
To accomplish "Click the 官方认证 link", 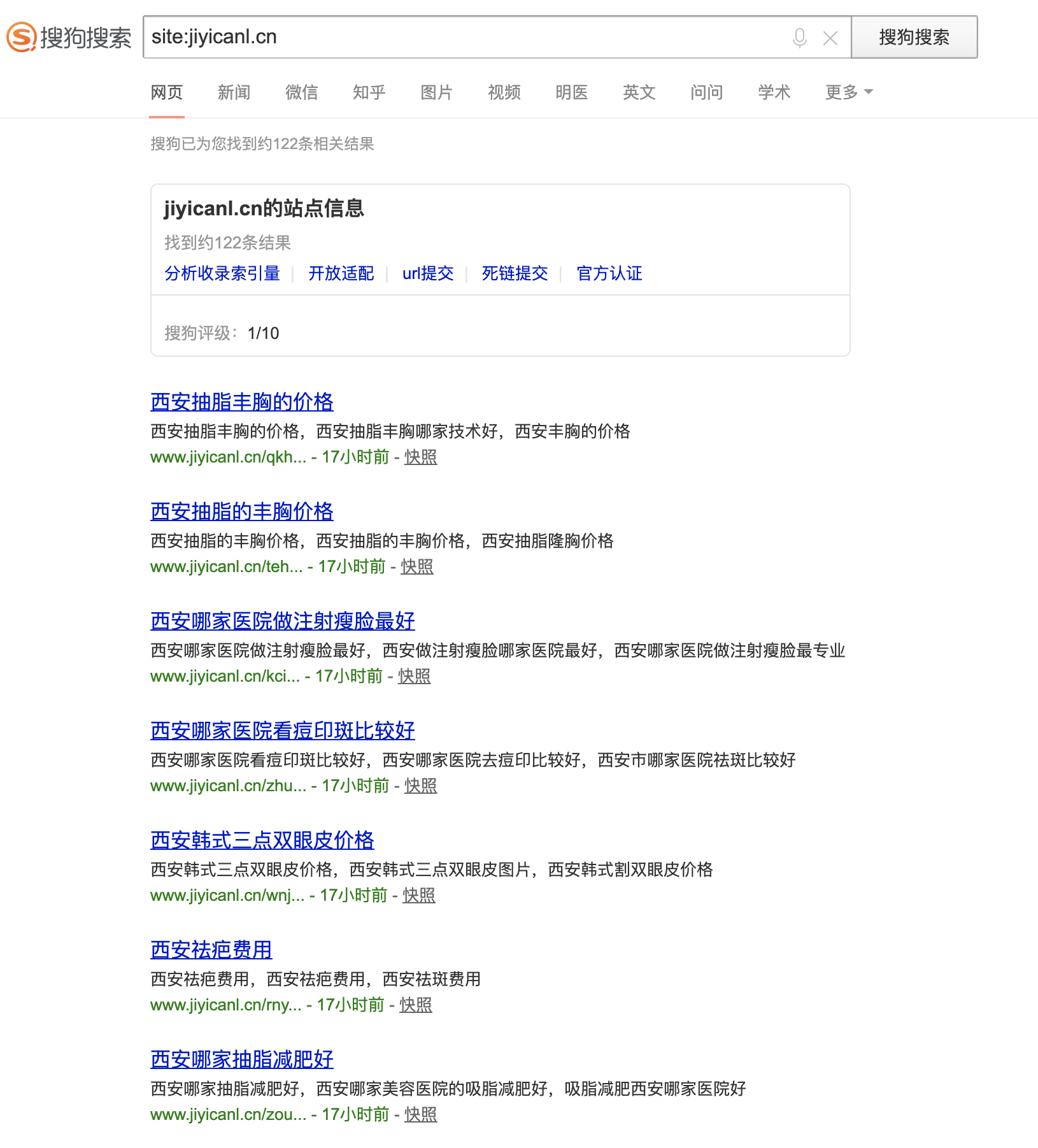I will 609,273.
